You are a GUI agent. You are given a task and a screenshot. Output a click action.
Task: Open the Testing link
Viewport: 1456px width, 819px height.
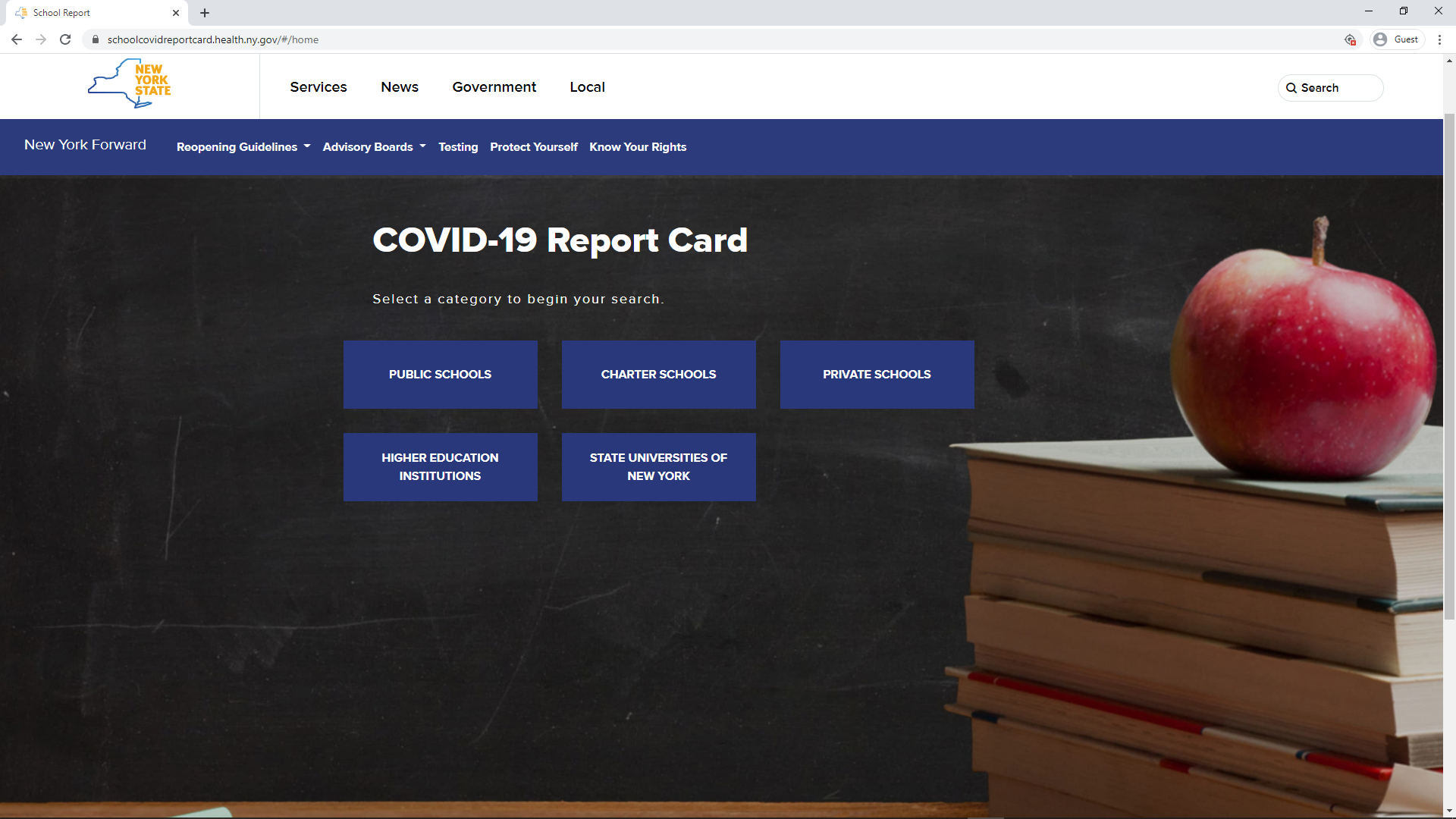click(458, 147)
